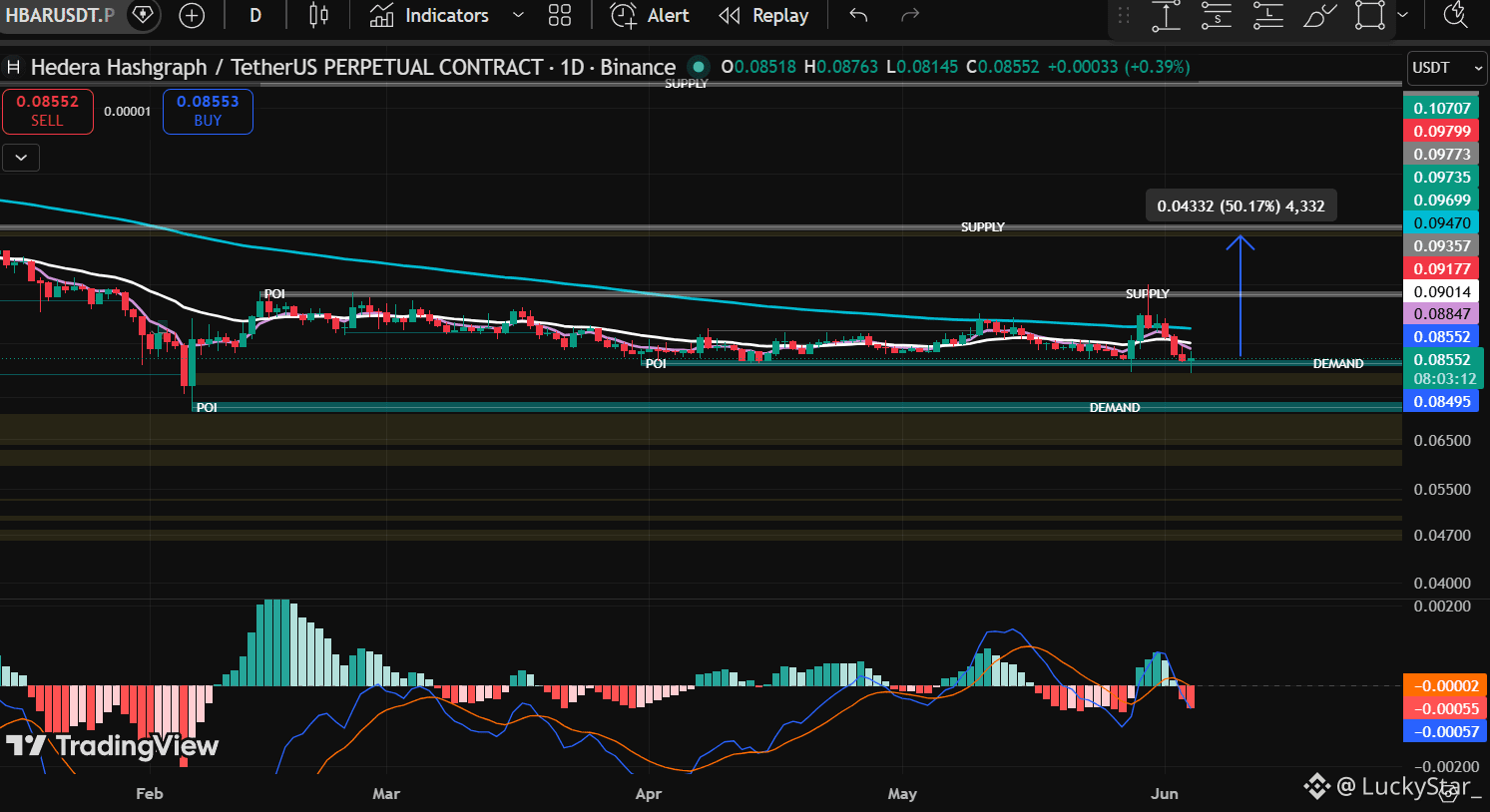
Task: Start bar Replay mode
Action: 763,16
